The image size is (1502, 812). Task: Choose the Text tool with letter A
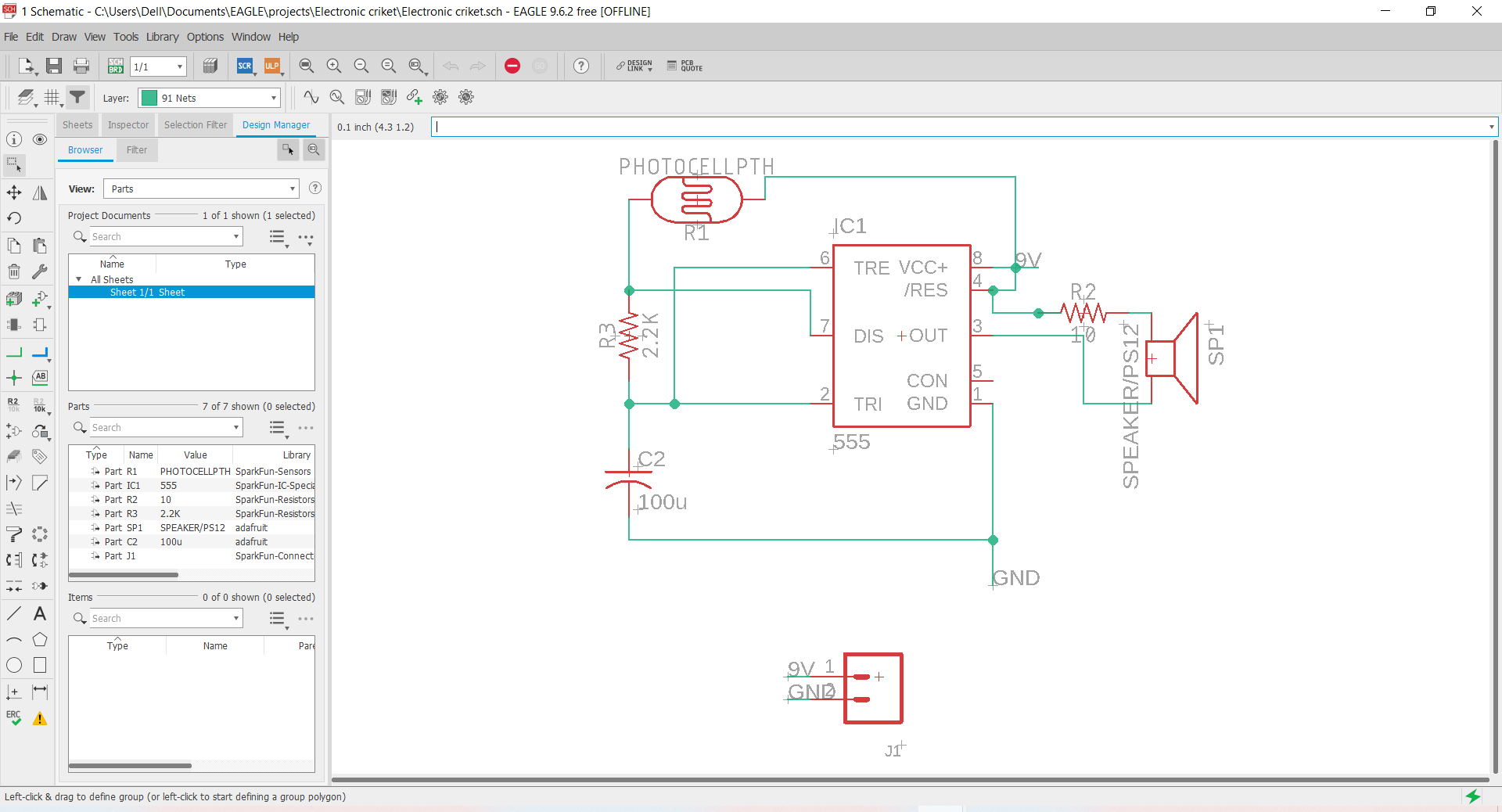coord(40,614)
